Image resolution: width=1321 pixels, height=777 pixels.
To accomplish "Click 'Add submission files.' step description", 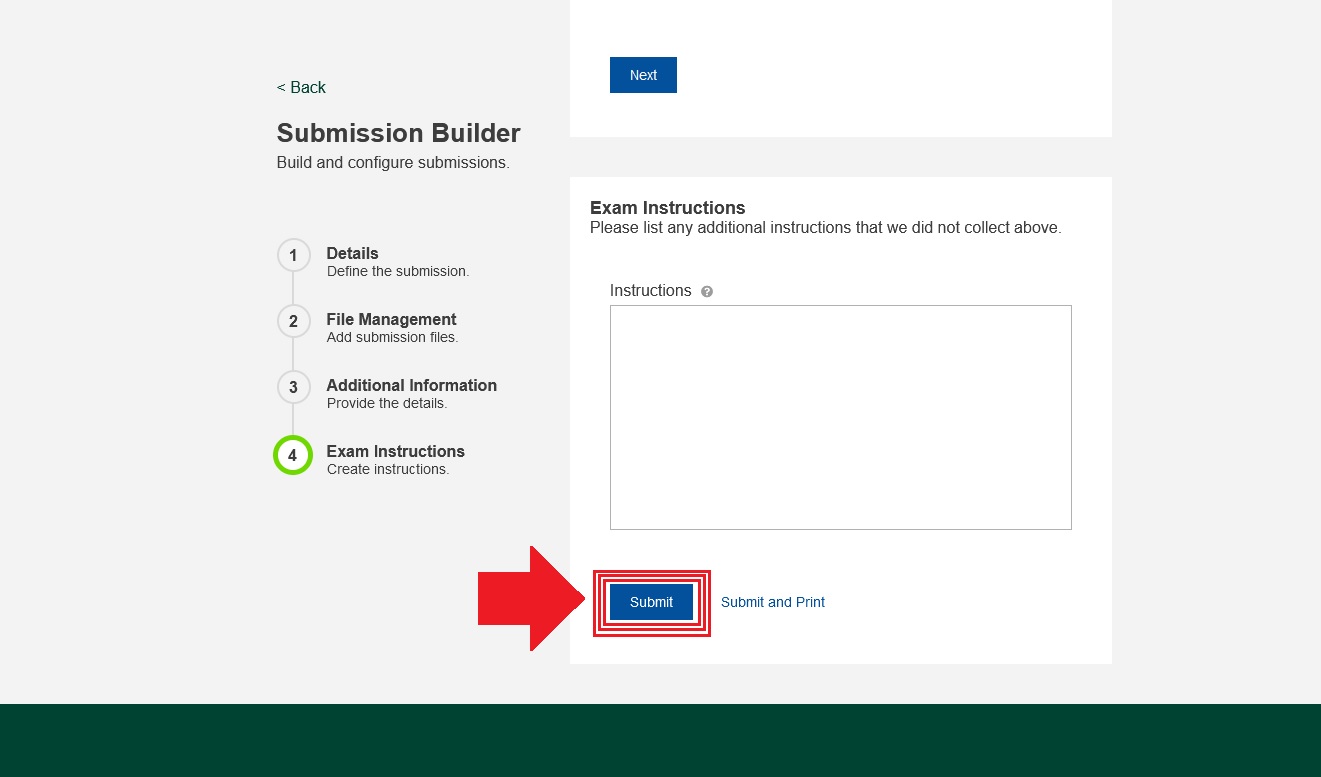I will 392,337.
